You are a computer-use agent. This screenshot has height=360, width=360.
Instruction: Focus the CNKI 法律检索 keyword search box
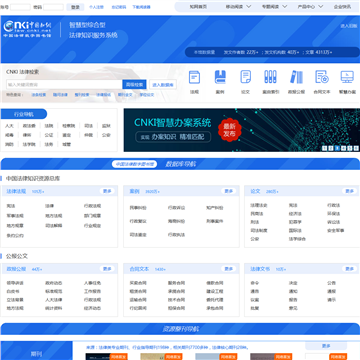tap(64, 85)
